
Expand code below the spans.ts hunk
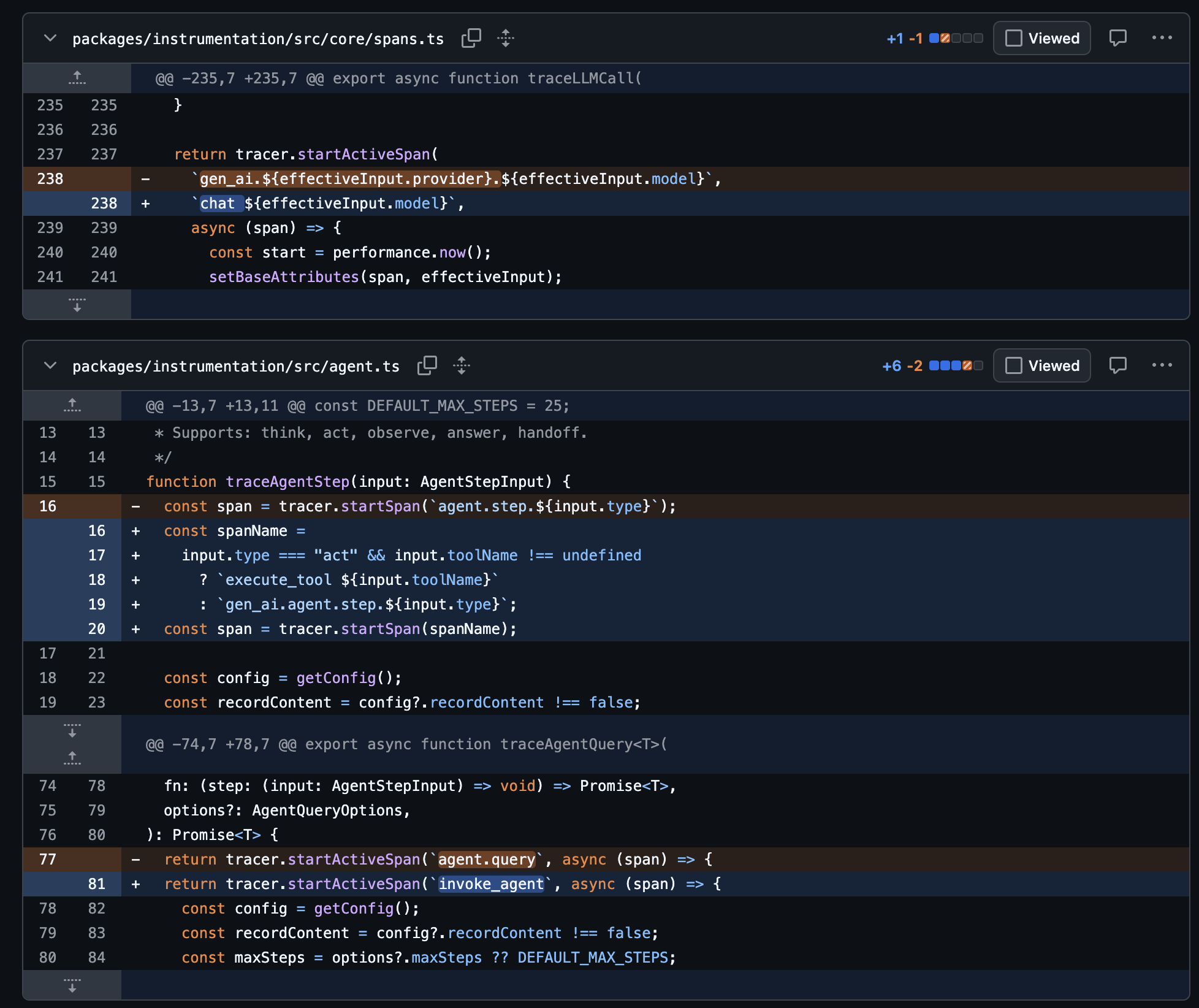76,304
